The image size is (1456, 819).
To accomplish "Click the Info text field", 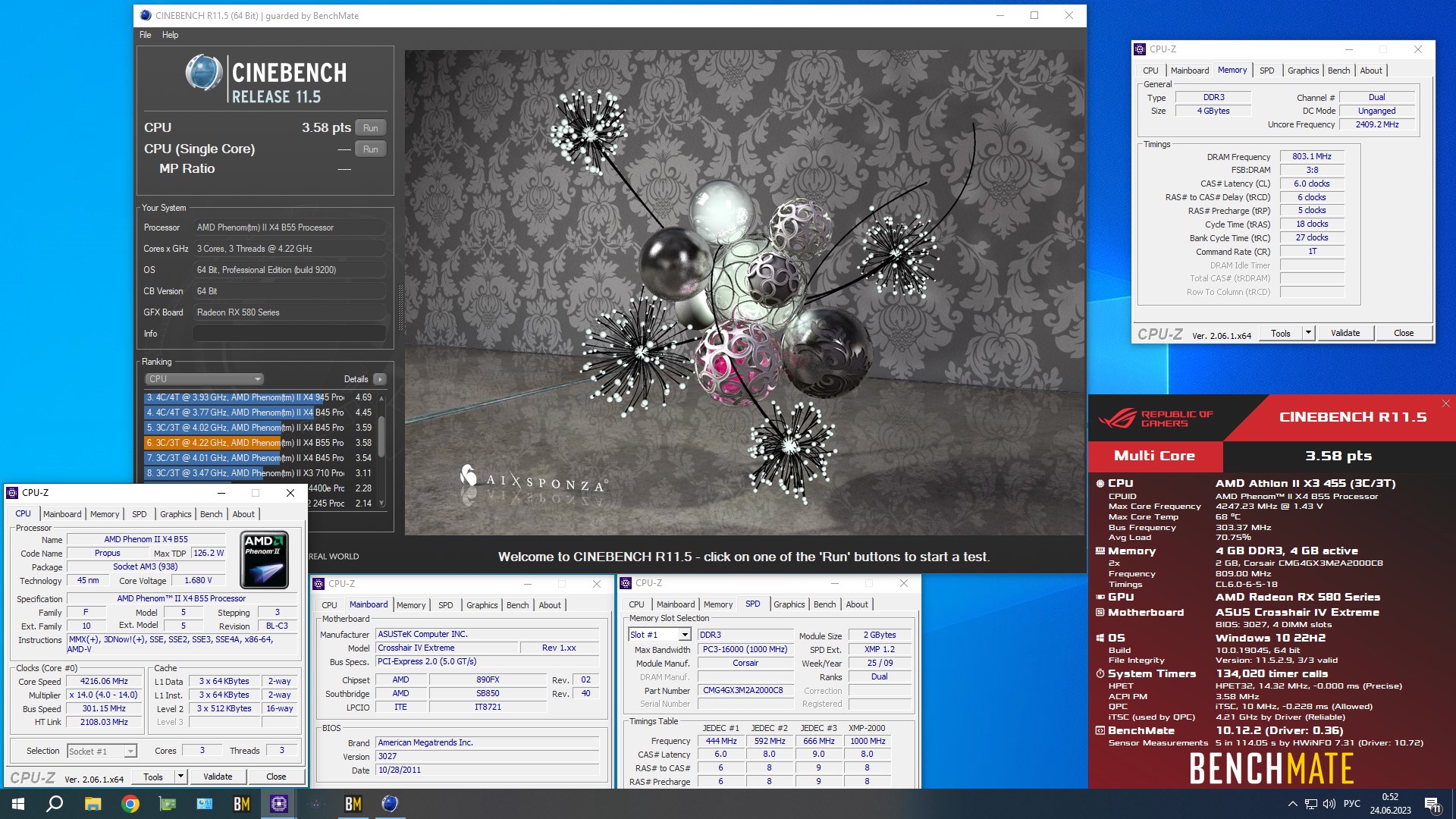I will (x=290, y=334).
